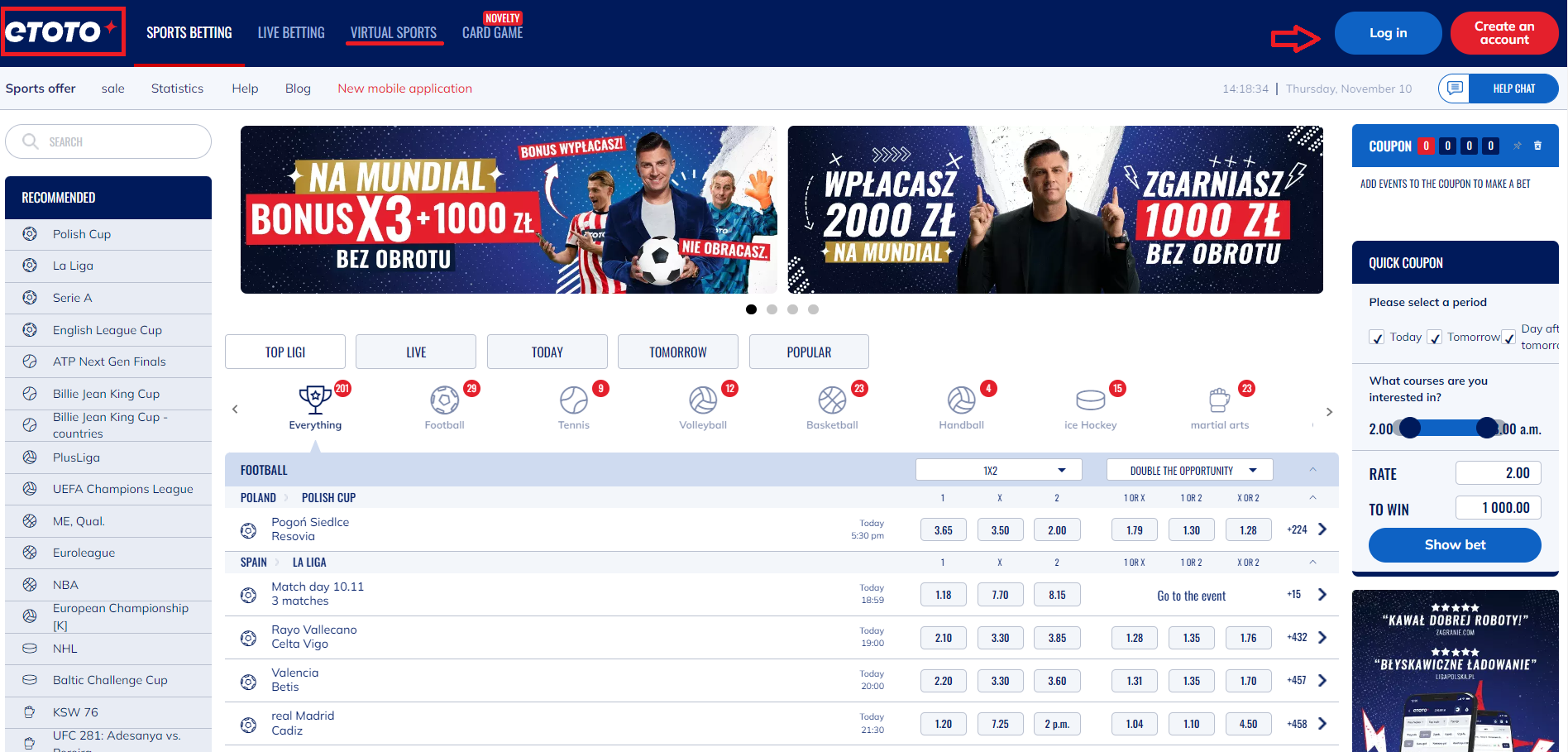Pick the Ice Hockey icon
The height and width of the screenshot is (752, 1568).
[x=1090, y=400]
